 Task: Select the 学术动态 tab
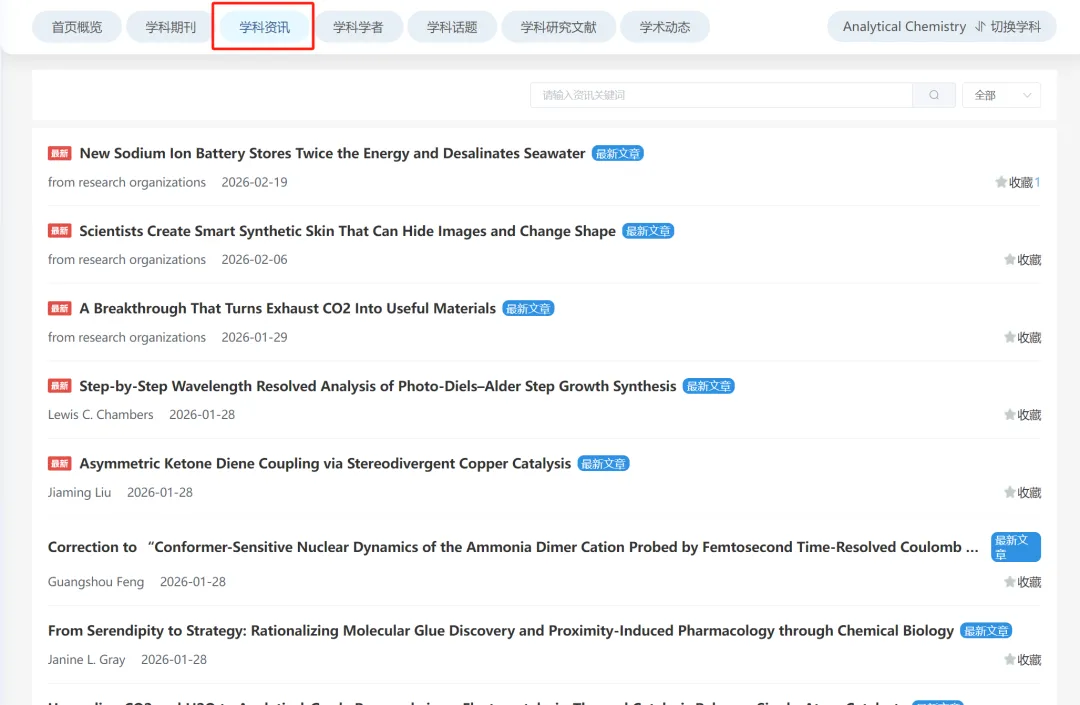(665, 27)
